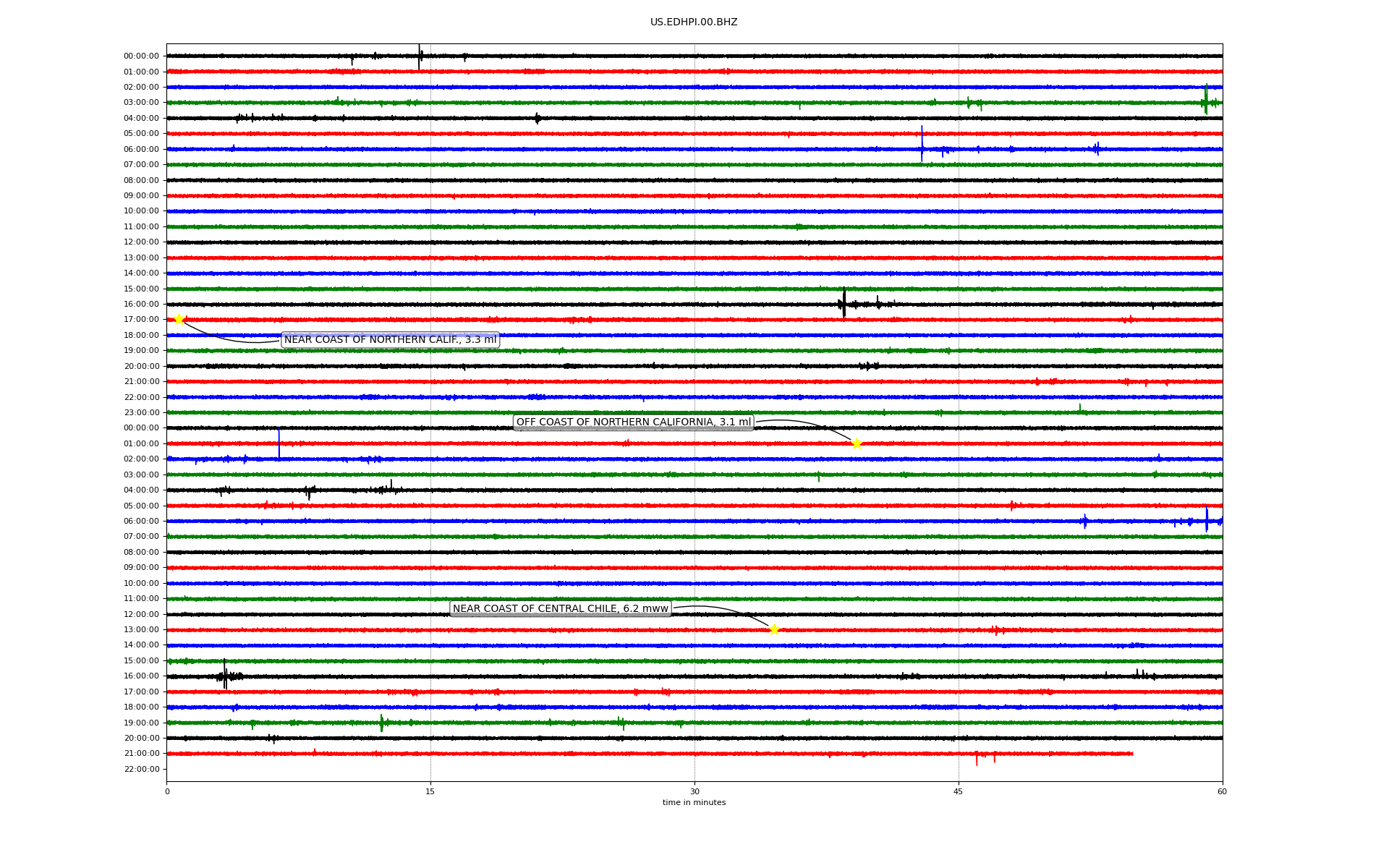Click the NEAR COAST OF CENTRAL CHILE, 6.2 mww label
Image resolution: width=1389 pixels, height=868 pixels.
[560, 609]
